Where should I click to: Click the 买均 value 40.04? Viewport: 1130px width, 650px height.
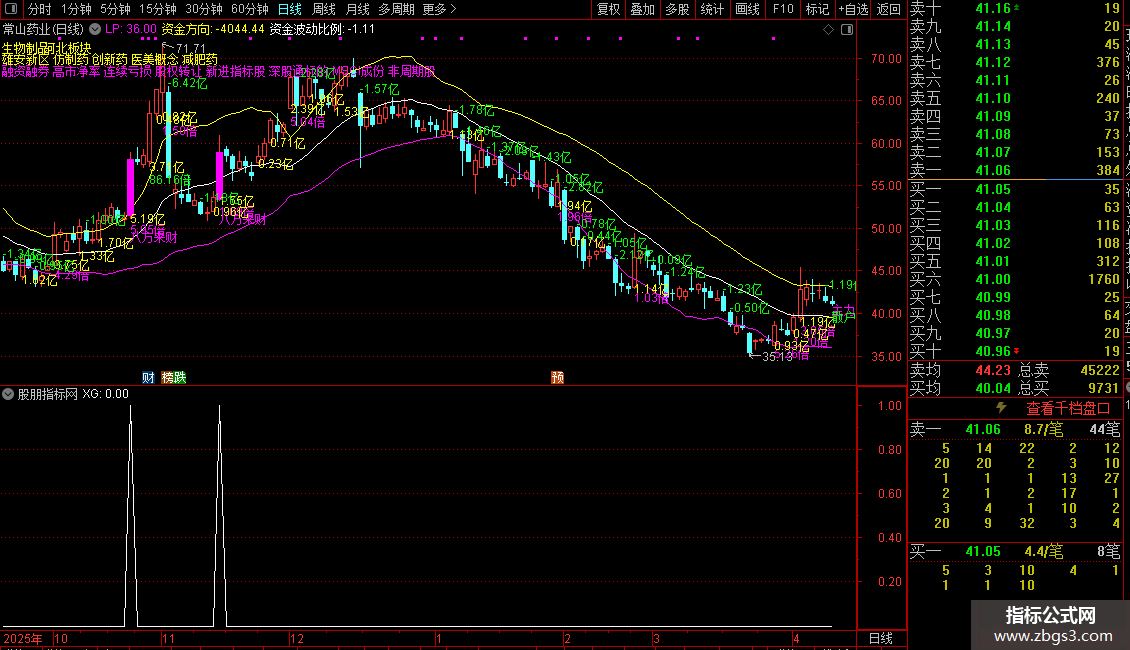[993, 388]
